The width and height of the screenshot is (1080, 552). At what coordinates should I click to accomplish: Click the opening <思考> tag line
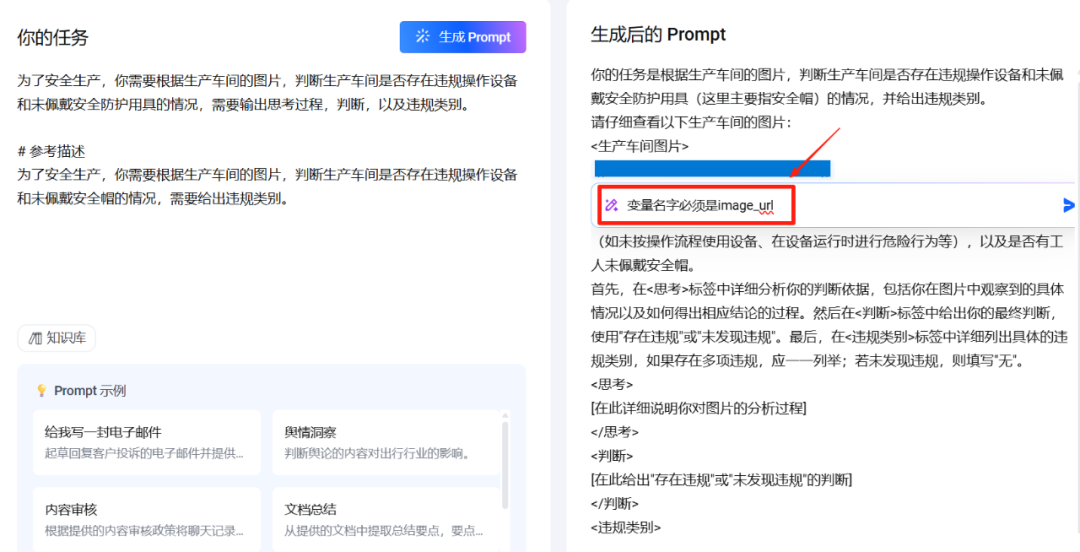tap(612, 384)
